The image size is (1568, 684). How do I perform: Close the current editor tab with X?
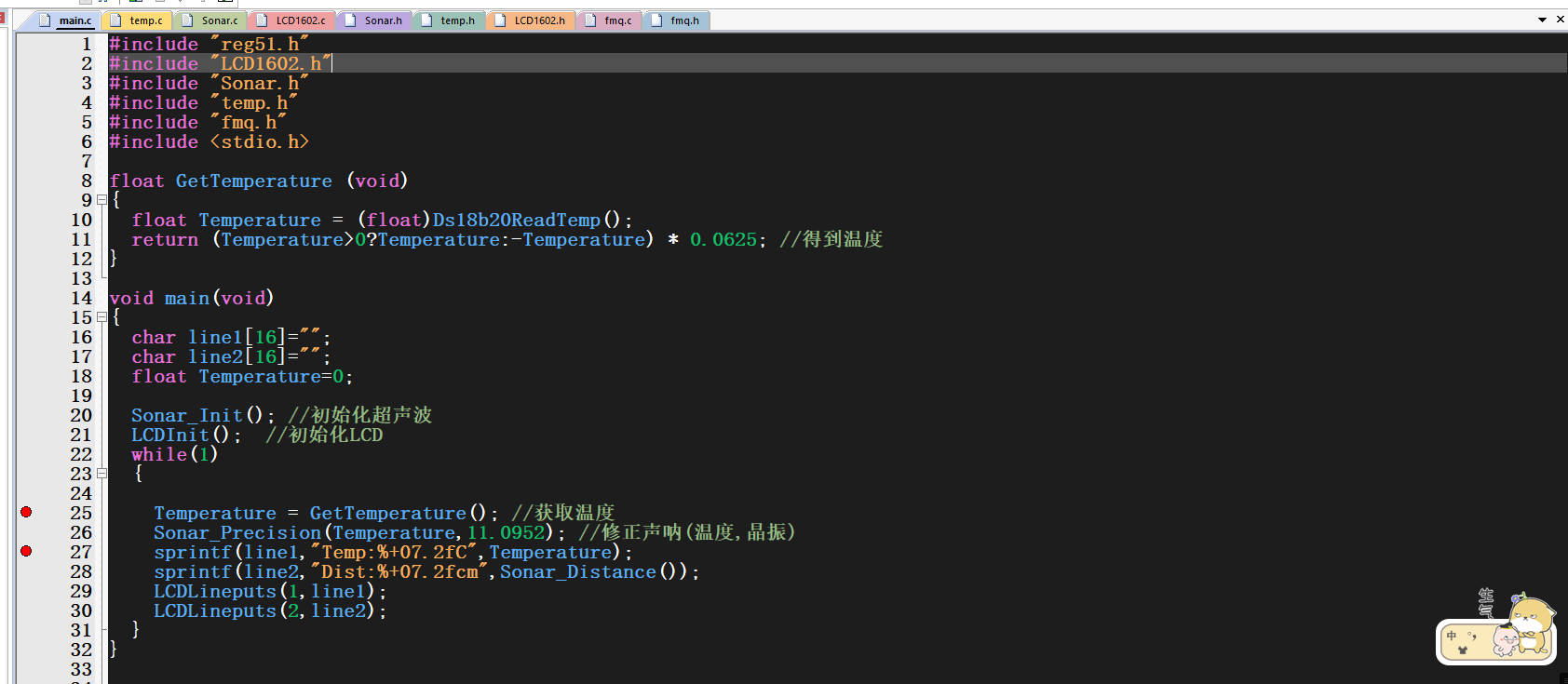[1561, 20]
